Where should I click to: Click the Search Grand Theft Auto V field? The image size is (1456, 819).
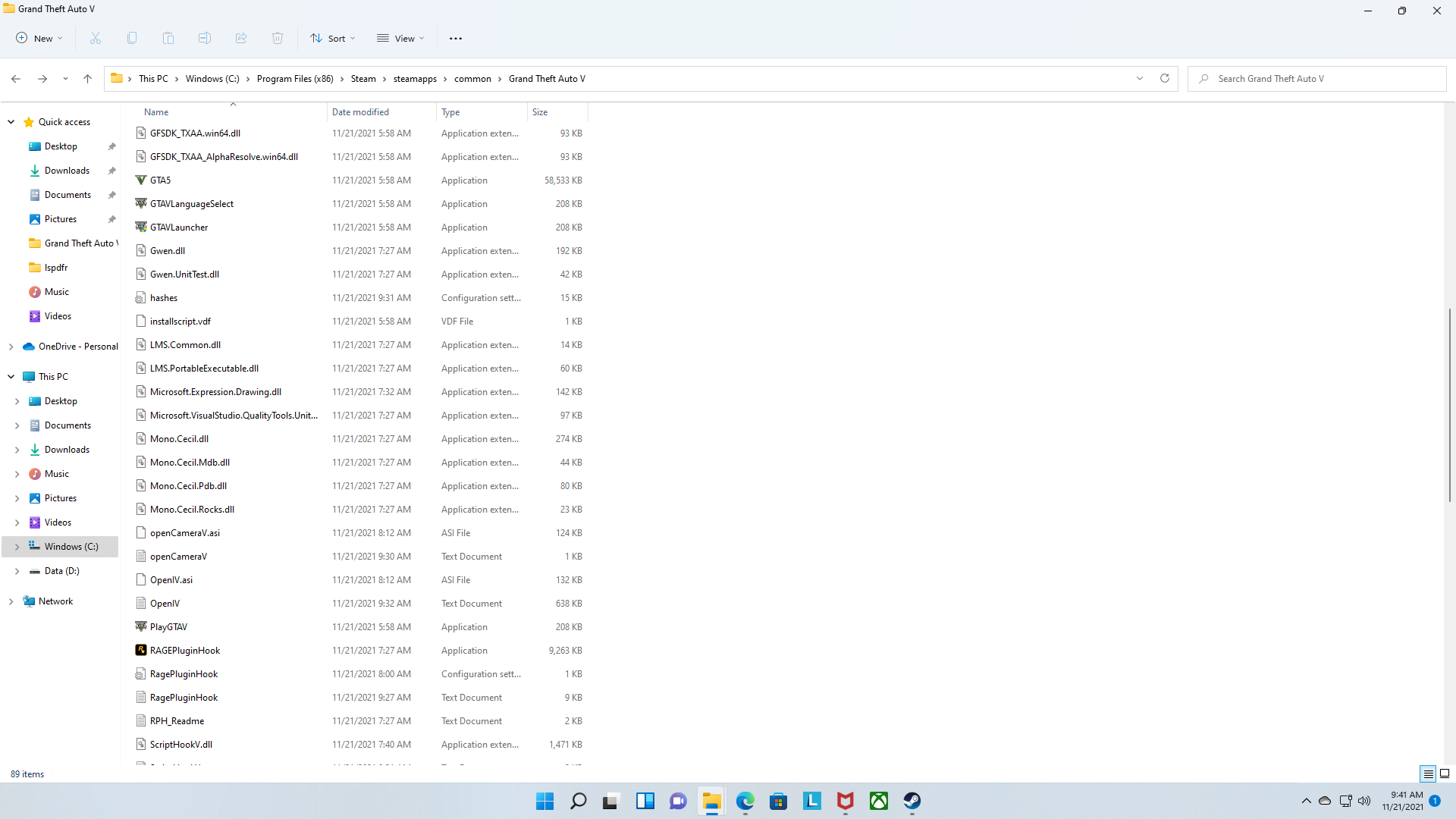click(x=1319, y=79)
